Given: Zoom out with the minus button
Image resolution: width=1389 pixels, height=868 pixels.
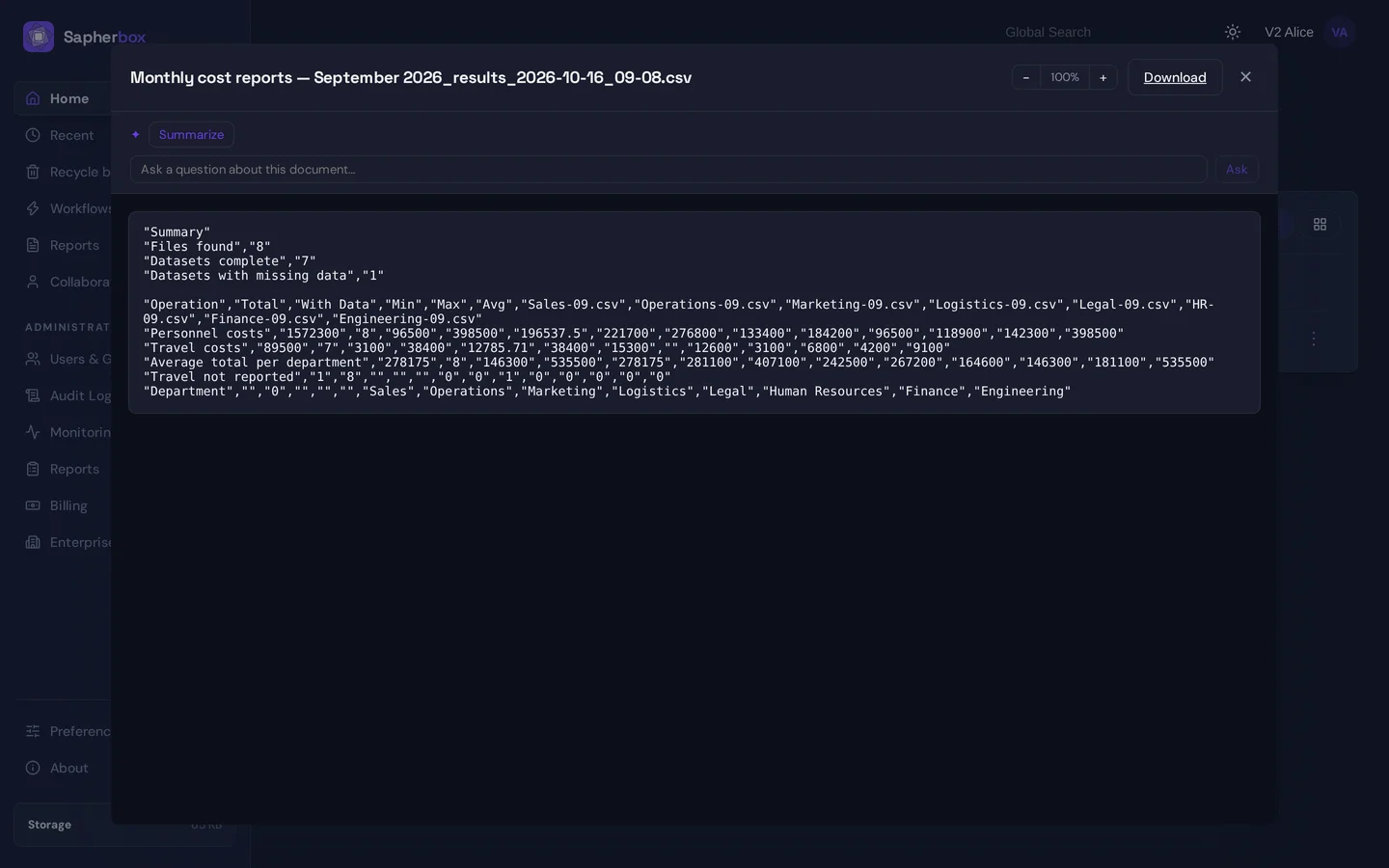Looking at the screenshot, I should (x=1026, y=77).
